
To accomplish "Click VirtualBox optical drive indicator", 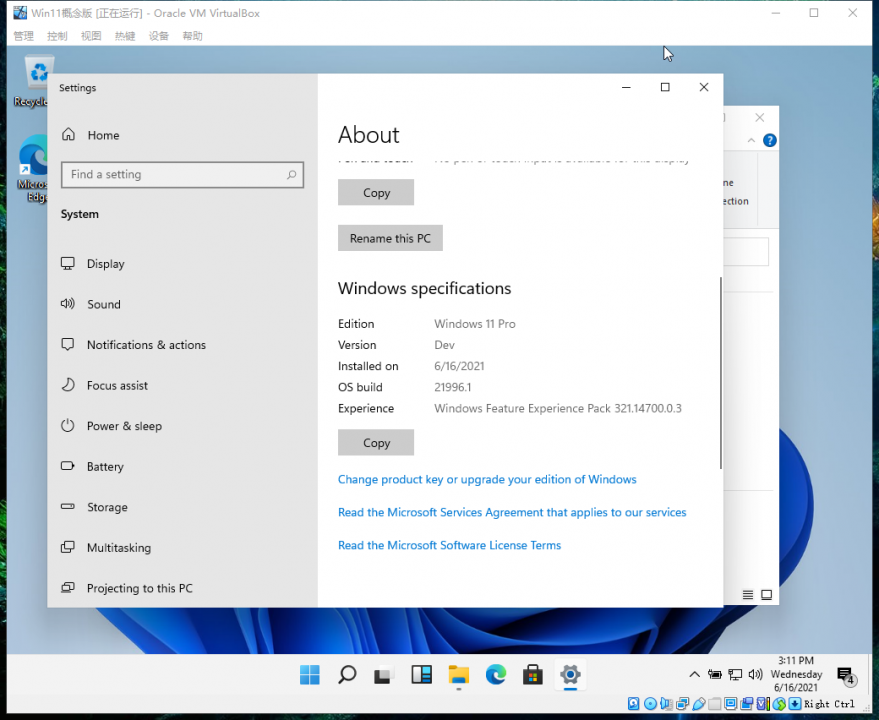I will pyautogui.click(x=650, y=703).
